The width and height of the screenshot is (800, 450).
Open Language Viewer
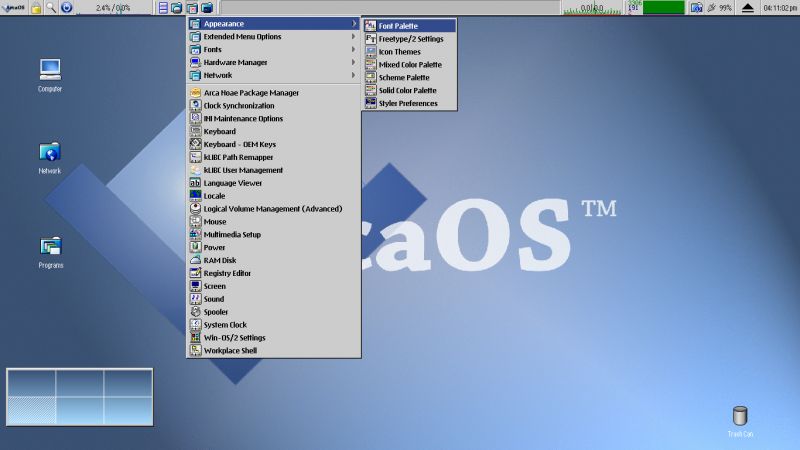[273, 183]
